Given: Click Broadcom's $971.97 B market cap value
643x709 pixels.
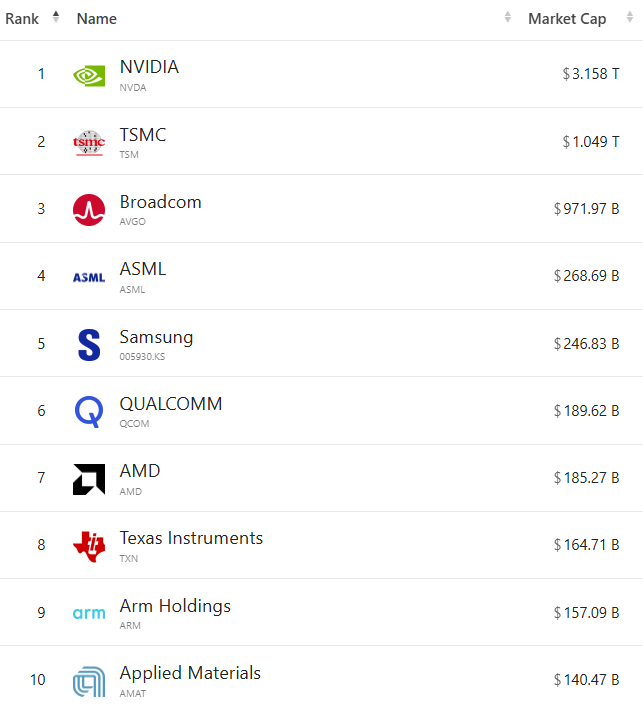Looking at the screenshot, I should point(586,208).
